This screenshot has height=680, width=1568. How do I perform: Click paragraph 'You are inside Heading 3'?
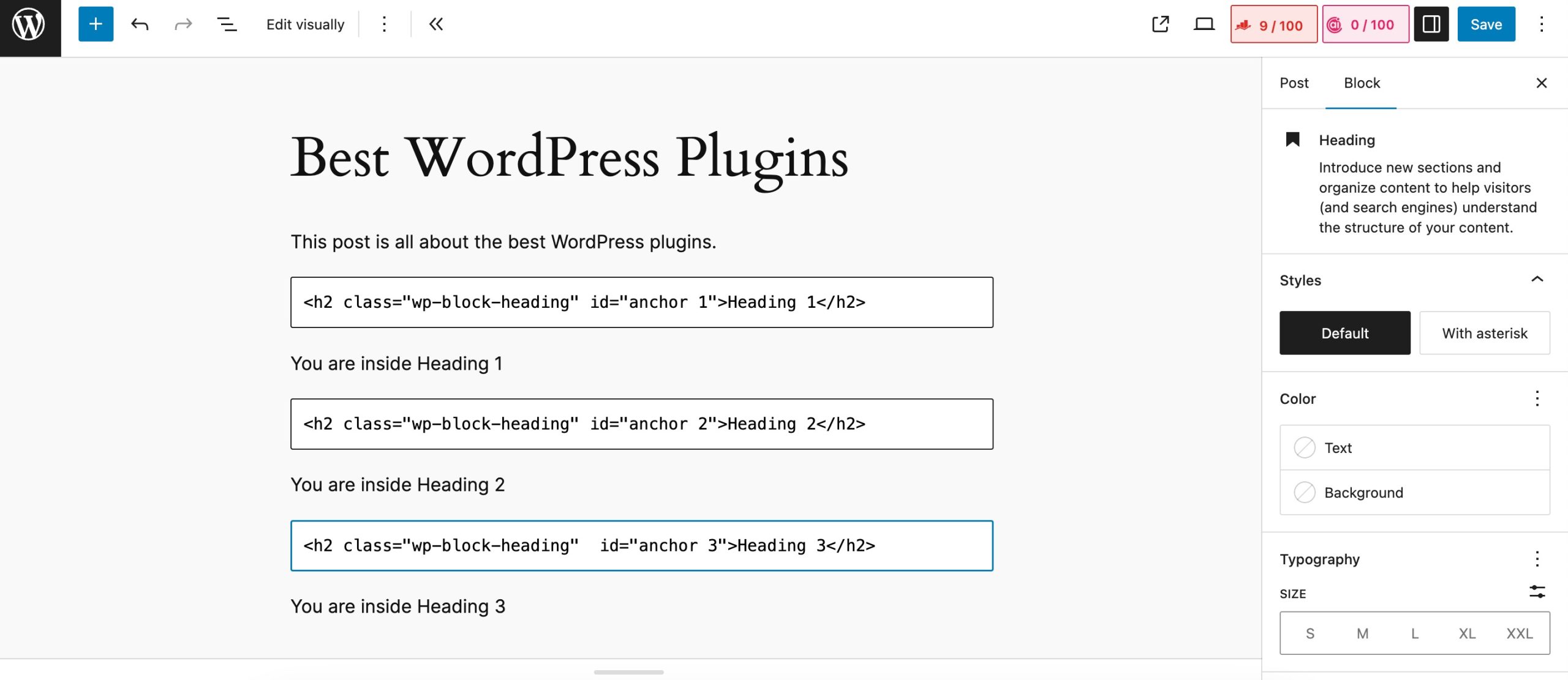(x=398, y=607)
